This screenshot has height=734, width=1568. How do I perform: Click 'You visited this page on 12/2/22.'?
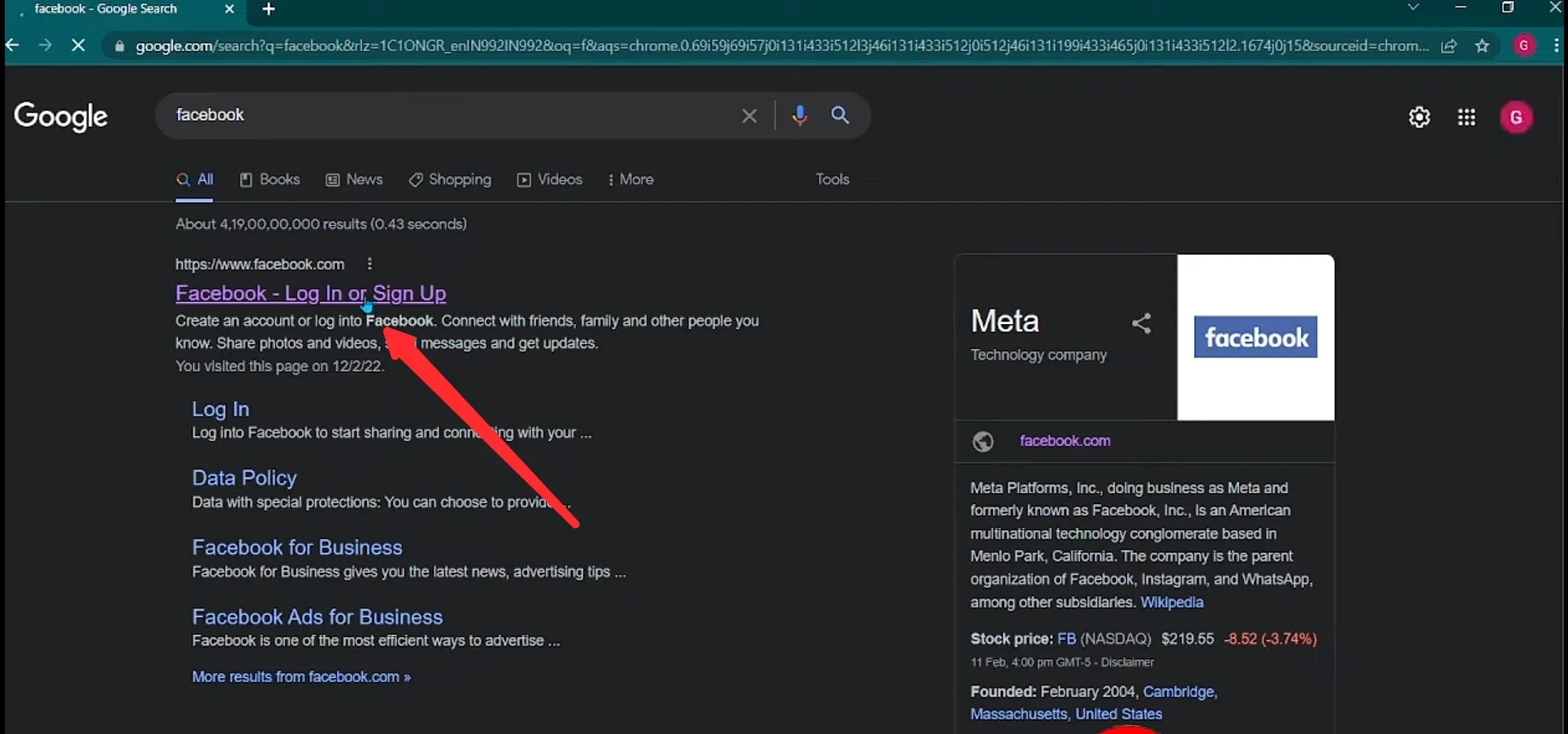(x=279, y=366)
